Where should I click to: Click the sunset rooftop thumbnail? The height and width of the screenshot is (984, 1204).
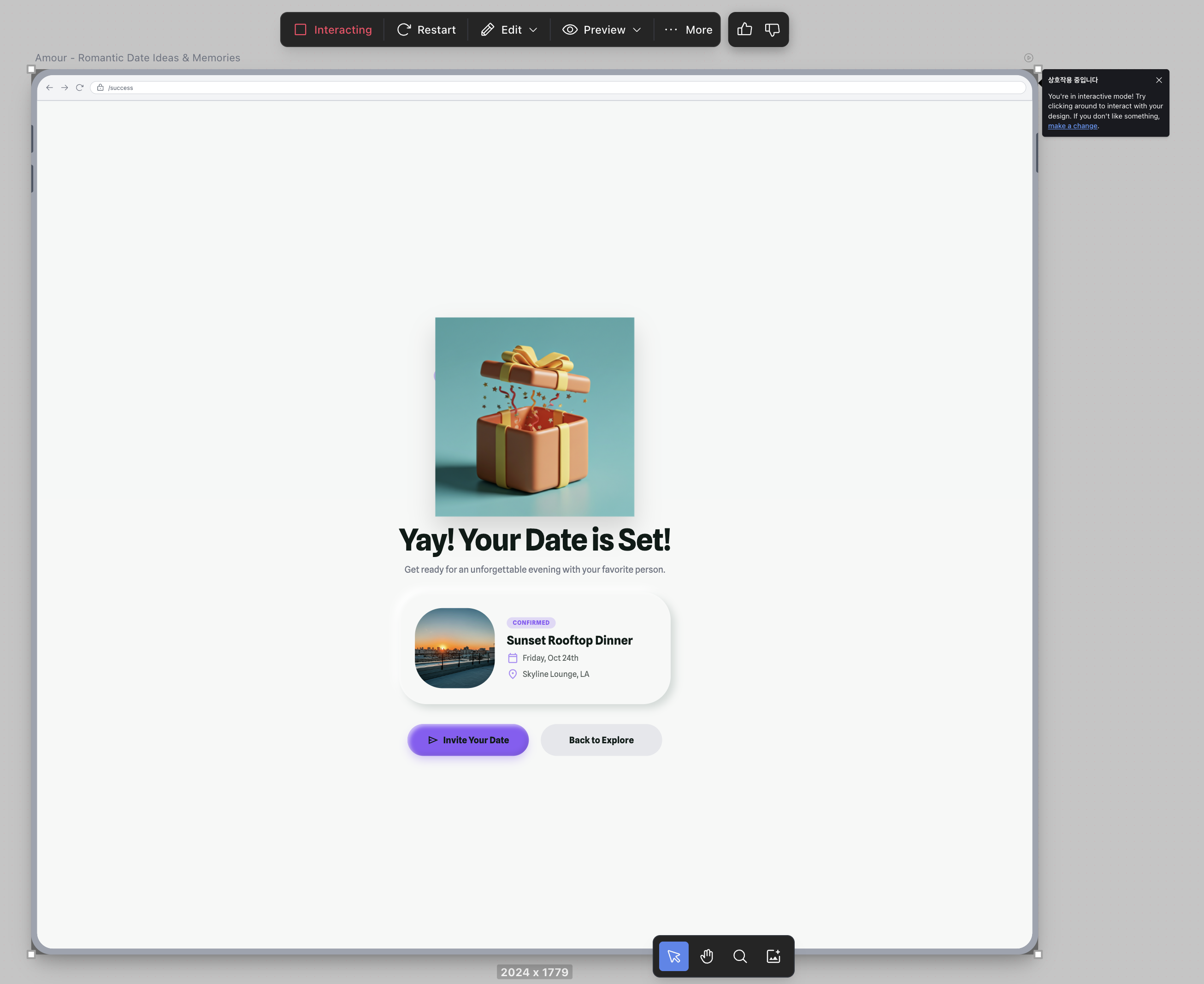454,648
